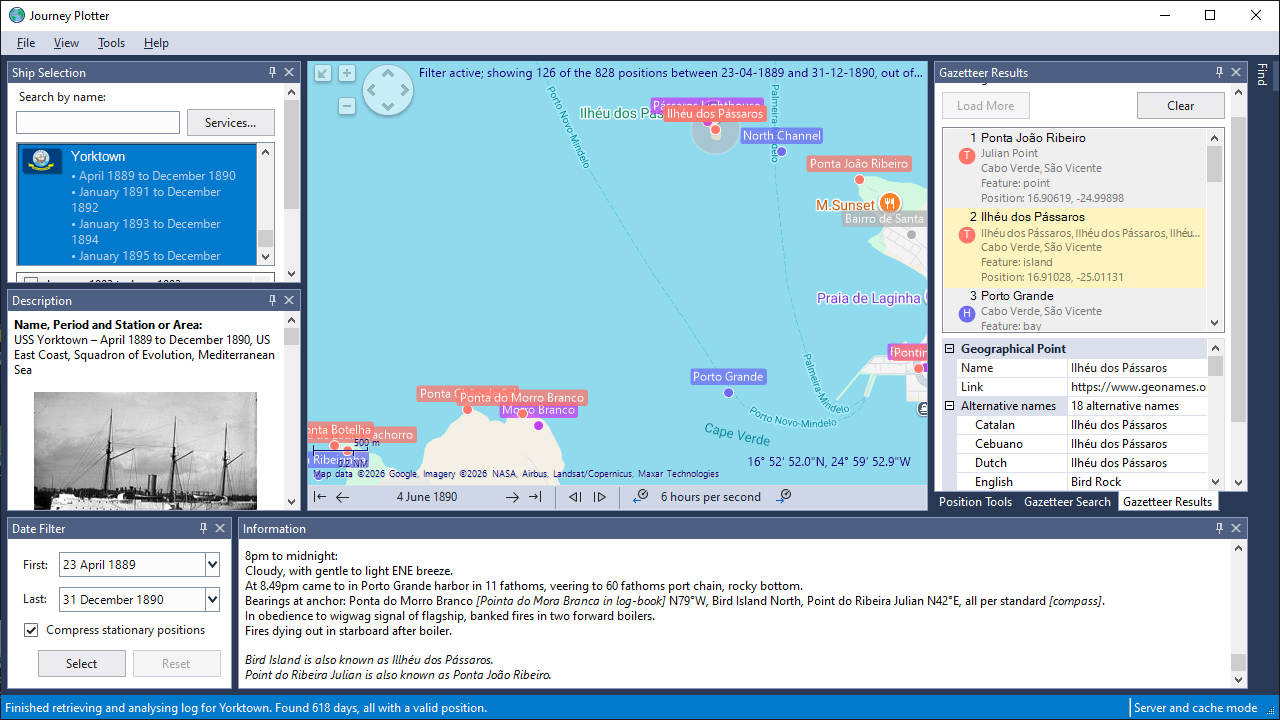Image resolution: width=1280 pixels, height=720 pixels.
Task: Pin the Gazetteer Results panel
Action: 1219,72
